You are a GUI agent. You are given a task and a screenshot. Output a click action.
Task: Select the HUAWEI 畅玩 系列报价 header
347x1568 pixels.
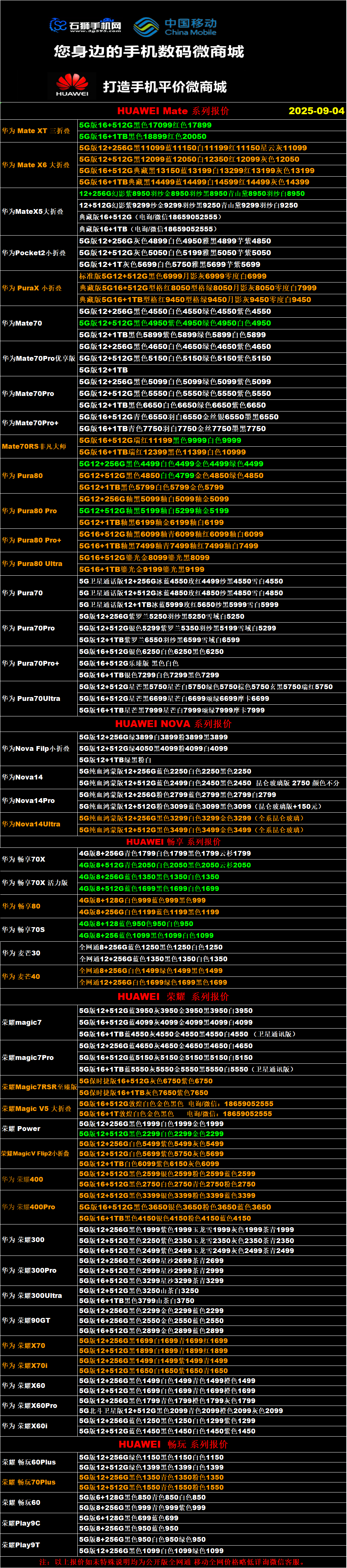tap(173, 1445)
